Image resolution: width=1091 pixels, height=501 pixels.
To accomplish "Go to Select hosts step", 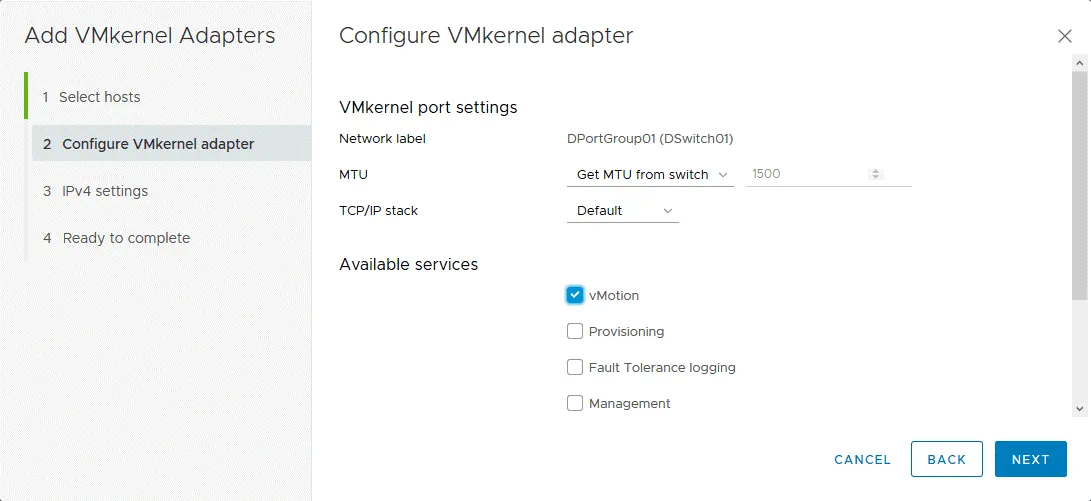I will (100, 97).
